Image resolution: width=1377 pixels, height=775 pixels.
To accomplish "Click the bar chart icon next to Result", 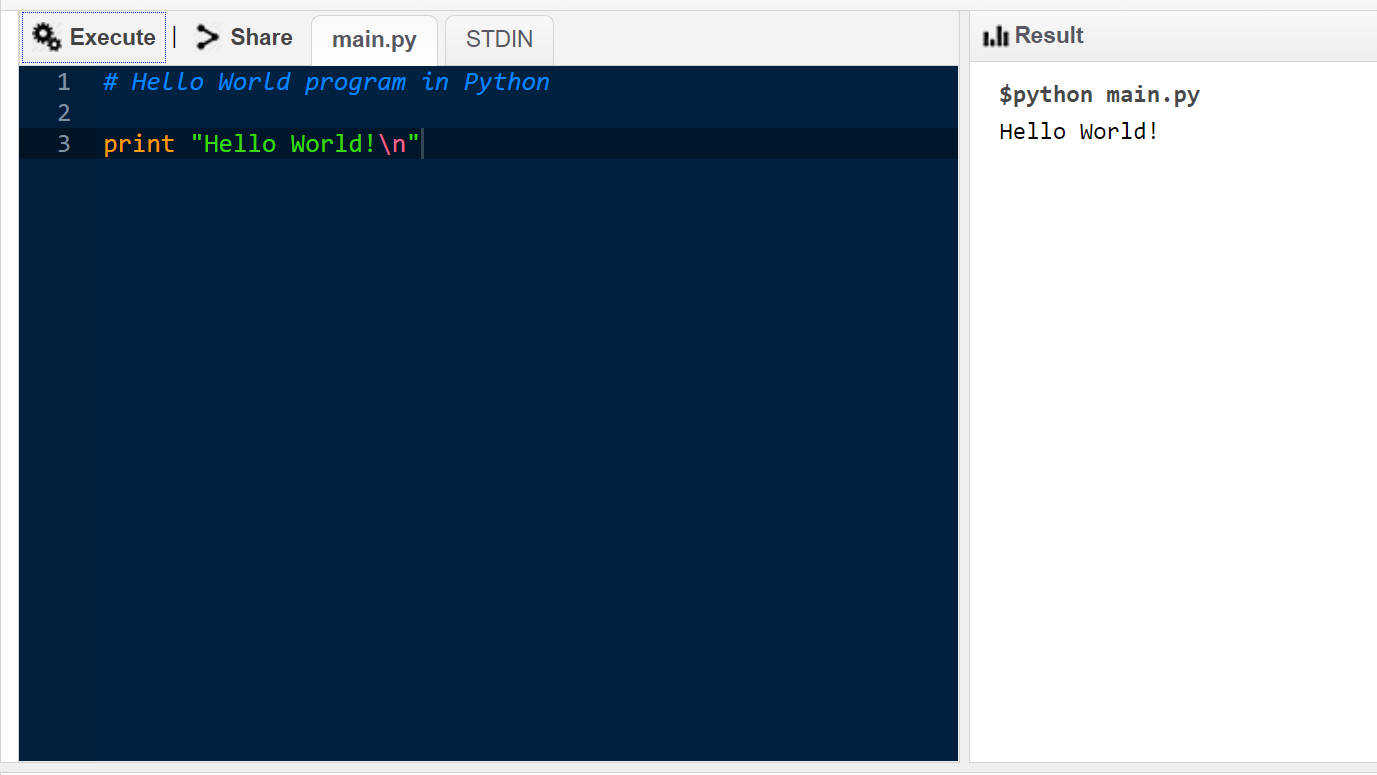I will pyautogui.click(x=996, y=36).
